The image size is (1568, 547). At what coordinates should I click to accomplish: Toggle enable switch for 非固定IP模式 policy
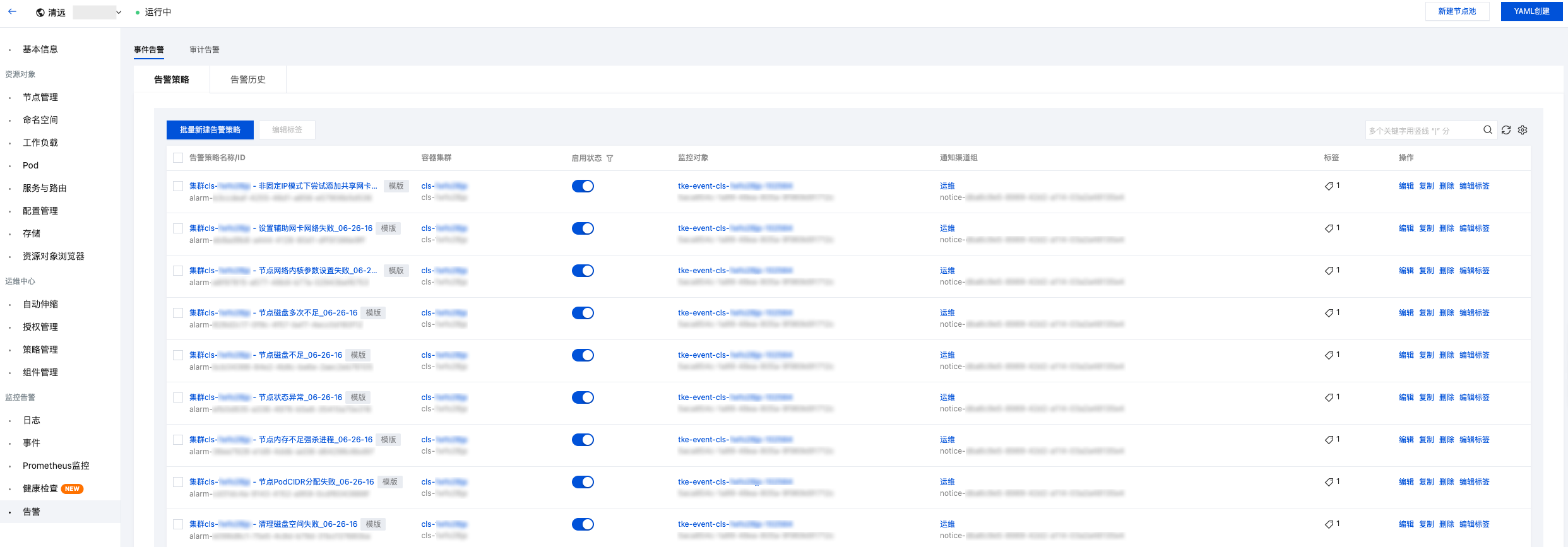(583, 186)
